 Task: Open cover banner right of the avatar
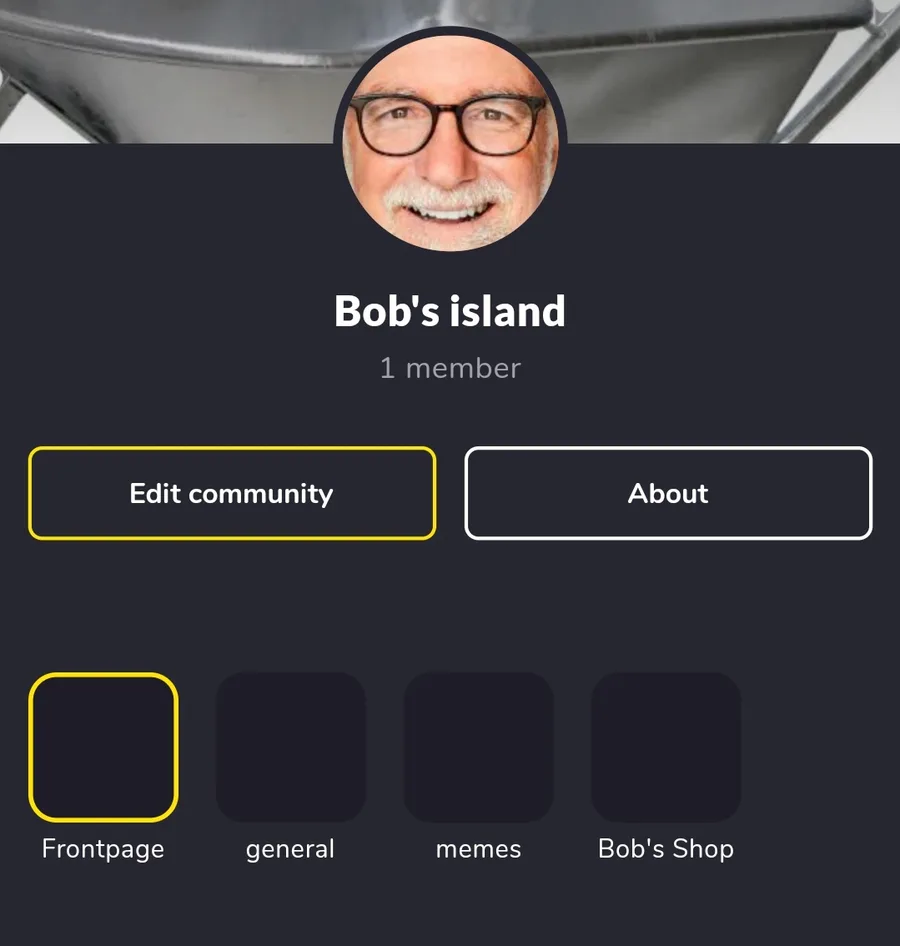pos(733,71)
